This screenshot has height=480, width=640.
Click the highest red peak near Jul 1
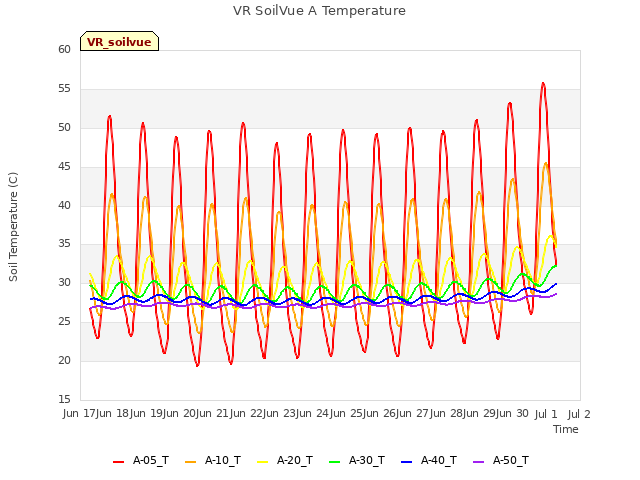coord(543,83)
